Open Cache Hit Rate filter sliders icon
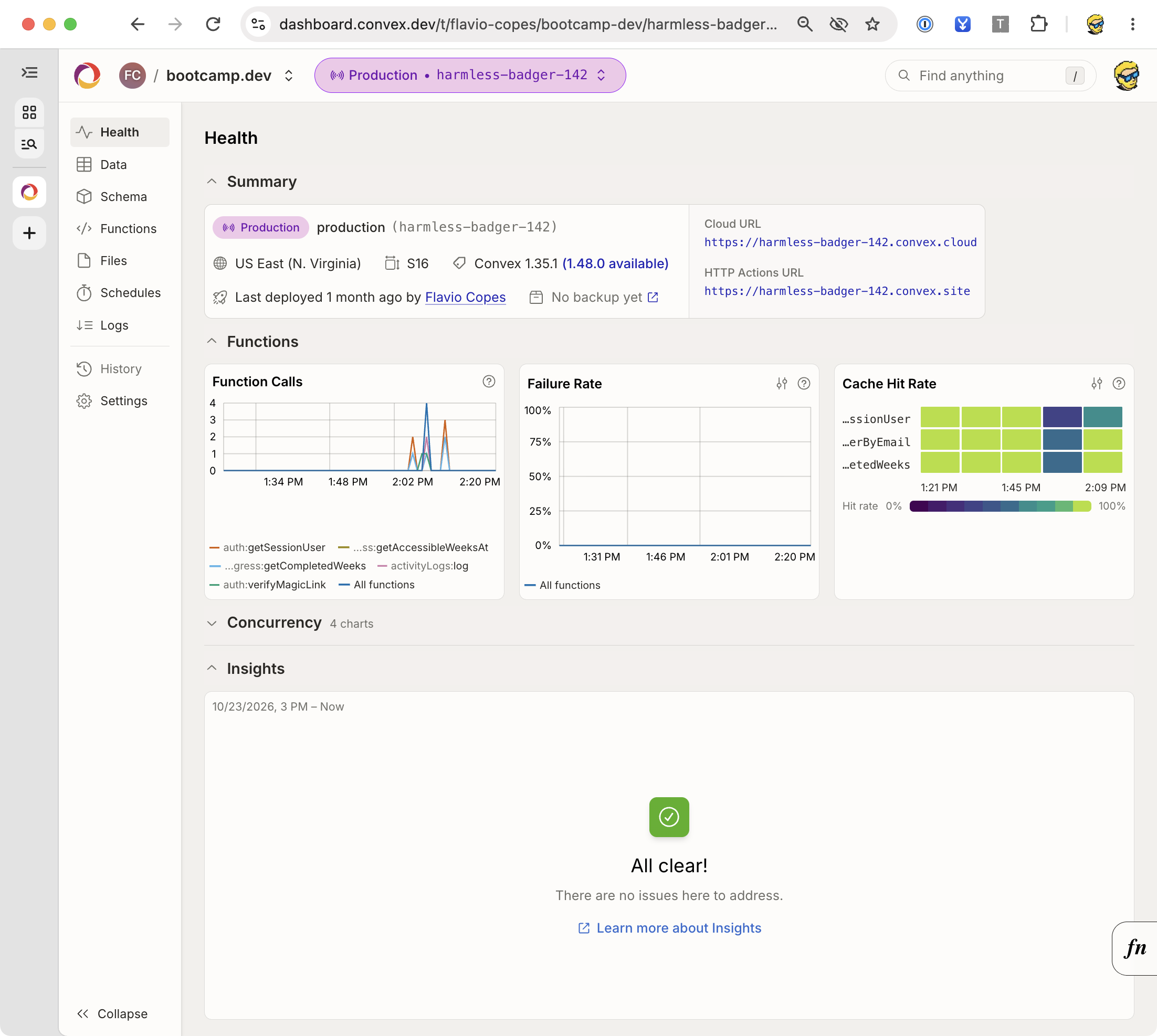The height and width of the screenshot is (1036, 1157). [x=1097, y=384]
